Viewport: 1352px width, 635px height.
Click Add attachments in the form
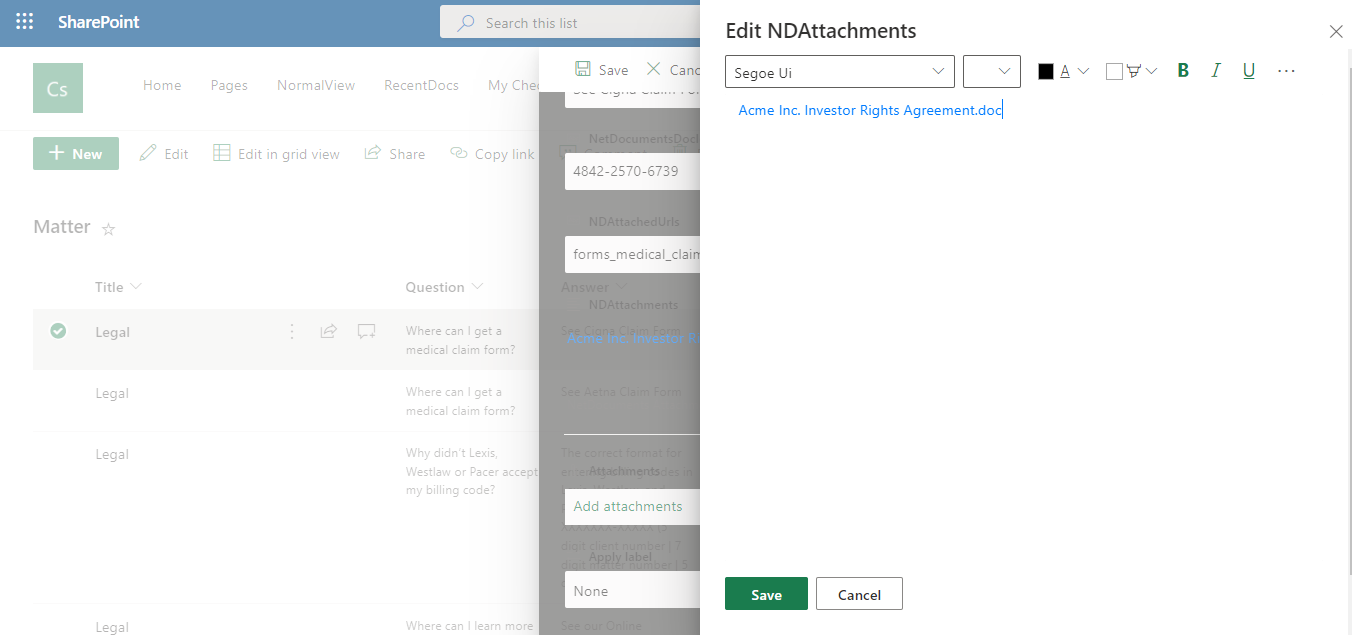click(628, 506)
